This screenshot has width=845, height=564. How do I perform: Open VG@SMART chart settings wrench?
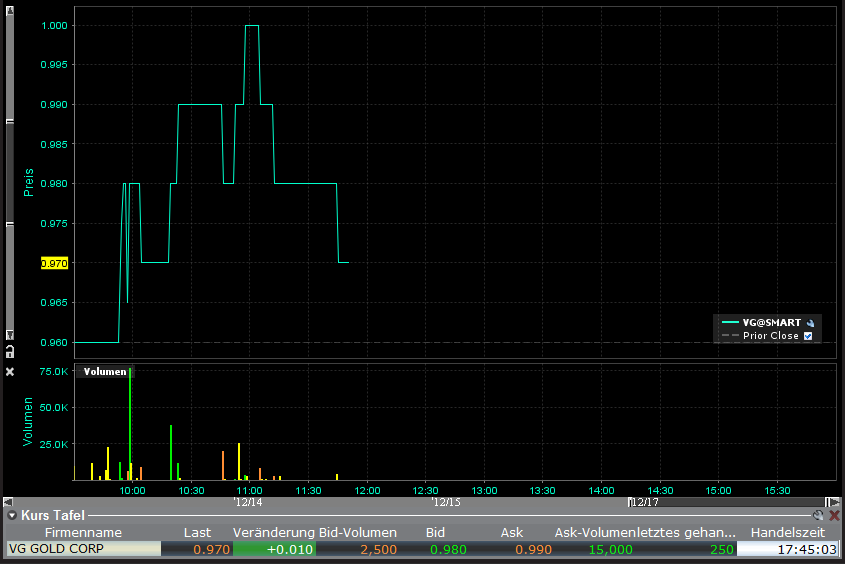811,323
